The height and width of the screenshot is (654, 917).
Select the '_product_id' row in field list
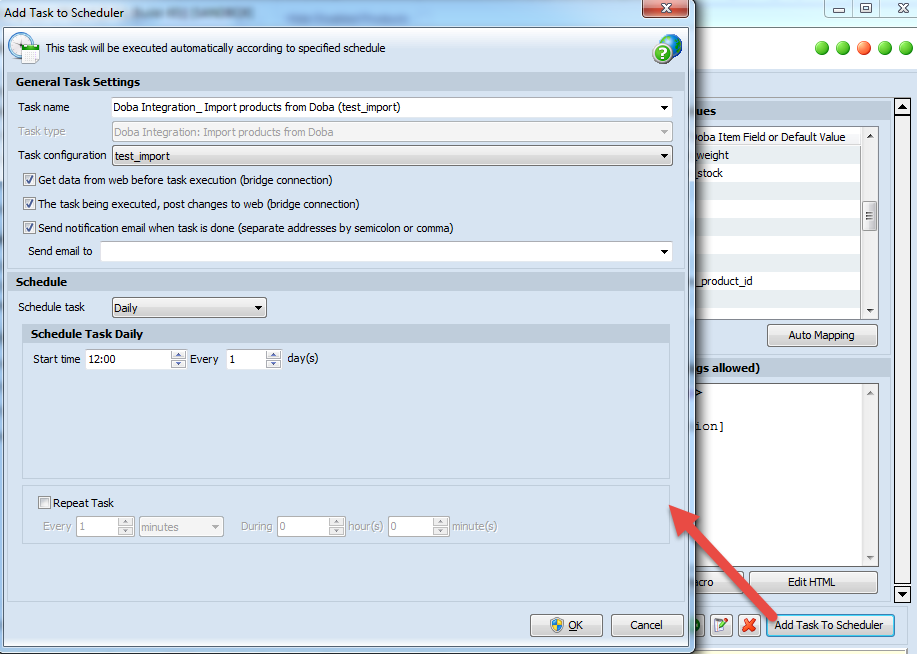[777, 281]
